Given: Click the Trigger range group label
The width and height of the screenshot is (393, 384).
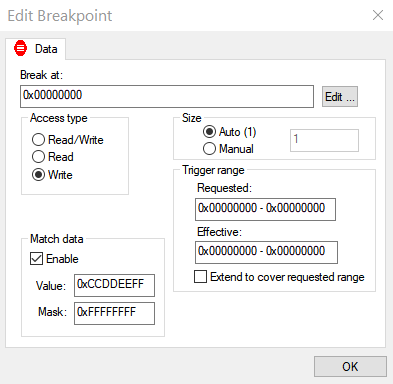Looking at the screenshot, I should (x=213, y=170).
